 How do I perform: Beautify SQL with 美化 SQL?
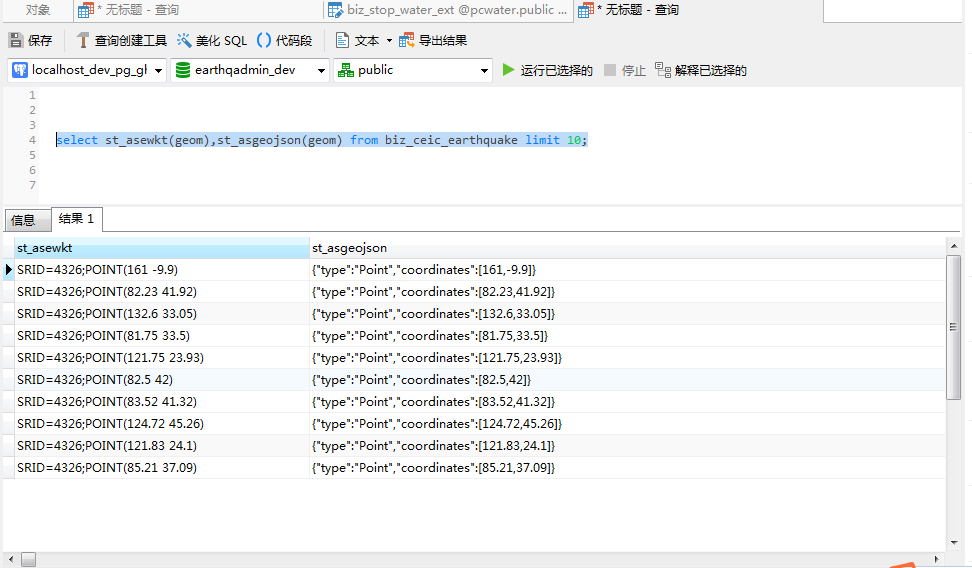(211, 41)
